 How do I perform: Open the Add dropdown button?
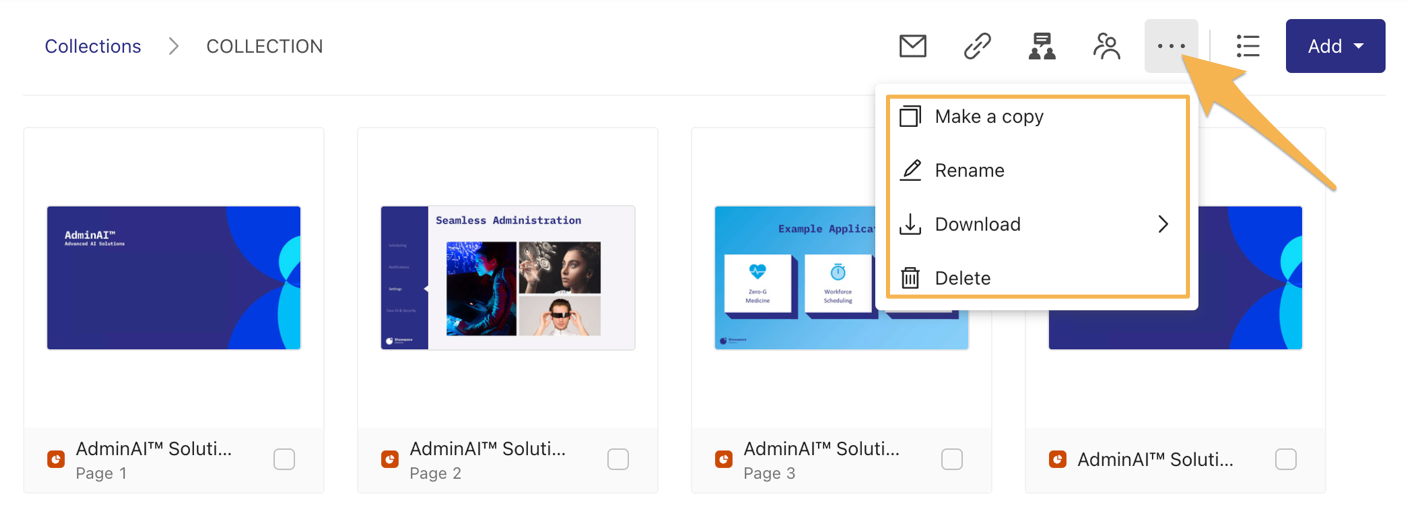1335,46
